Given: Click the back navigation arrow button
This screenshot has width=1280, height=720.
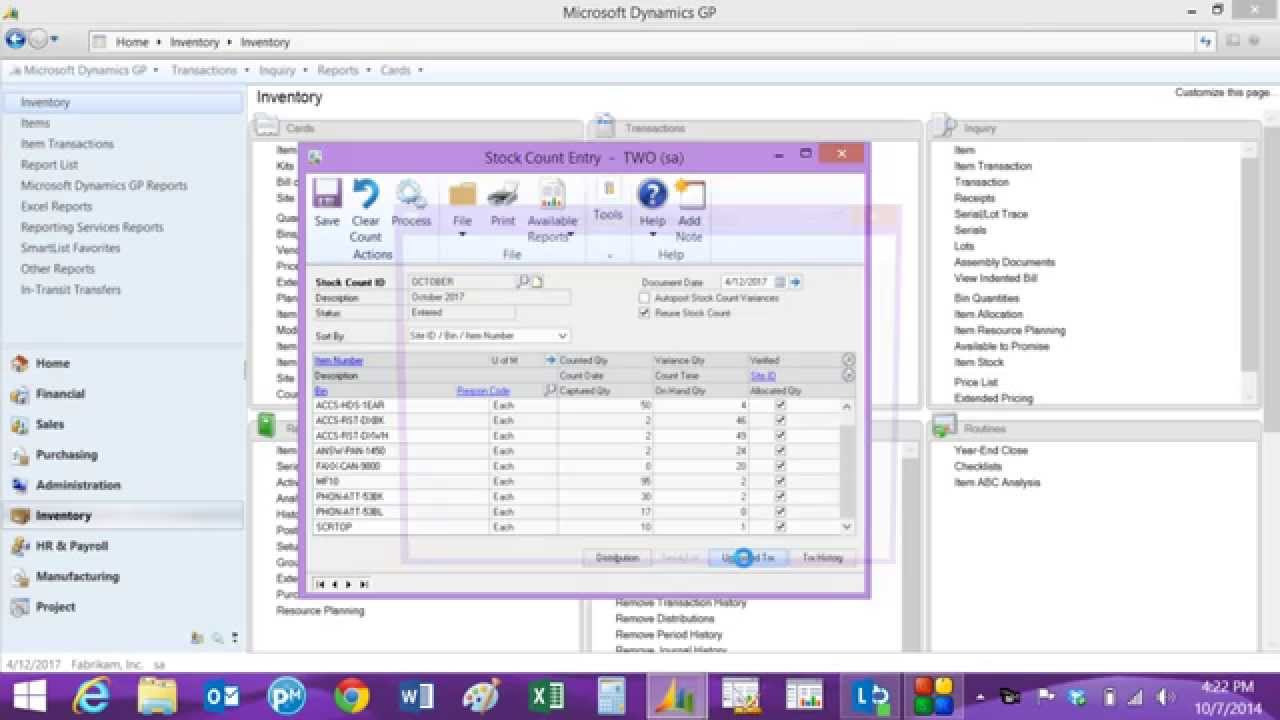Looking at the screenshot, I should coord(15,40).
